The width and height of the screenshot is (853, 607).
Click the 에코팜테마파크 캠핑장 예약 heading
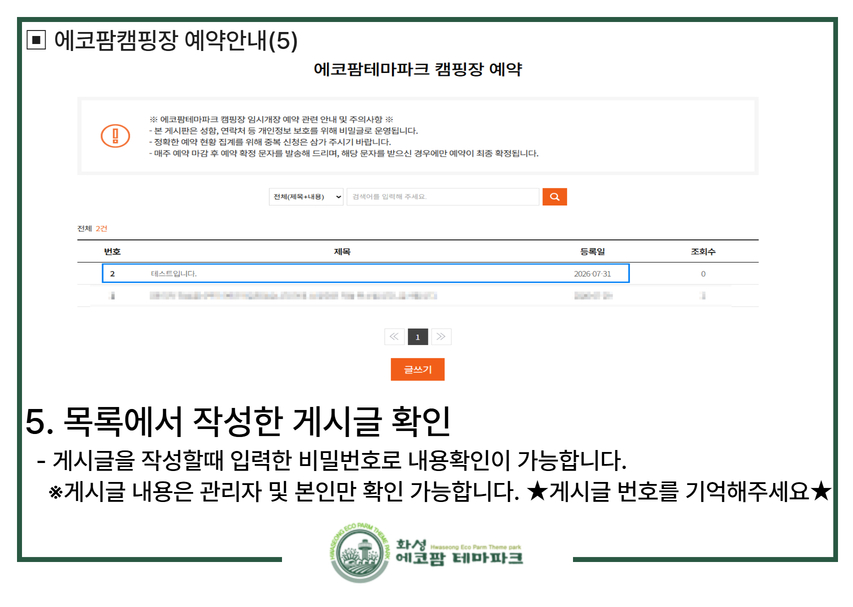pyautogui.click(x=417, y=69)
